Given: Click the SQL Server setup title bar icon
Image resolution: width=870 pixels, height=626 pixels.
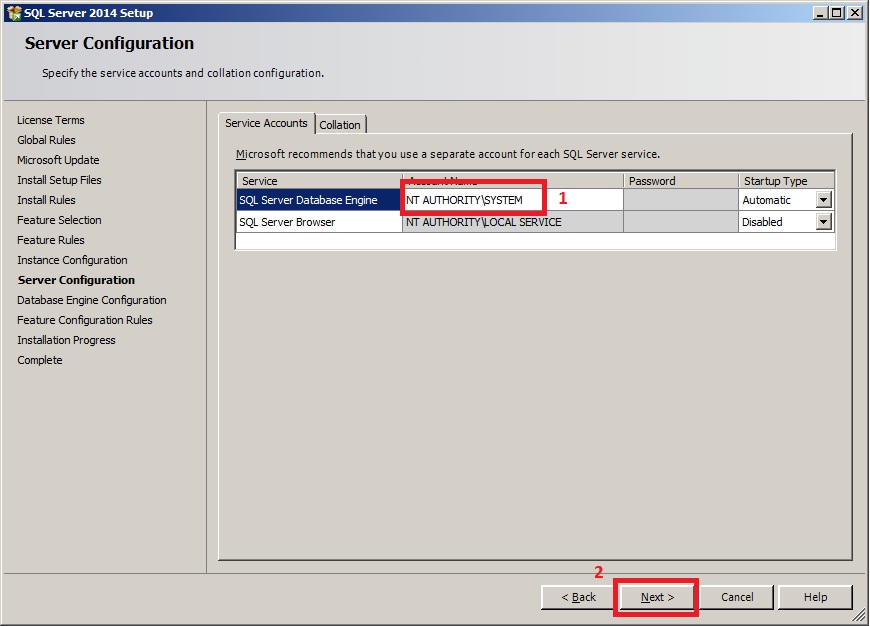Looking at the screenshot, I should pos(14,12).
